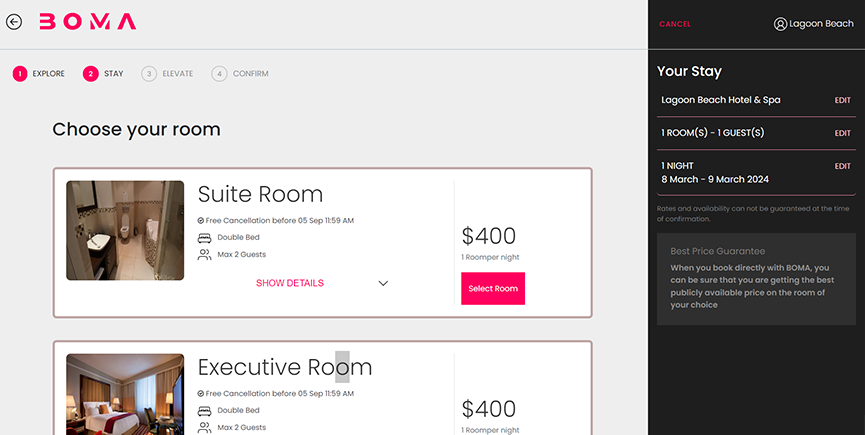Edit the 1 night stay dates
Viewport: 865px width, 435px height.
[842, 166]
